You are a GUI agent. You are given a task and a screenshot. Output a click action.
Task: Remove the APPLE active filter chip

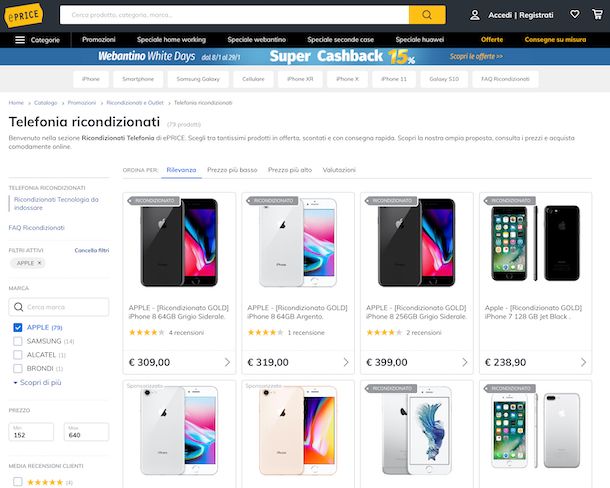pos(39,263)
